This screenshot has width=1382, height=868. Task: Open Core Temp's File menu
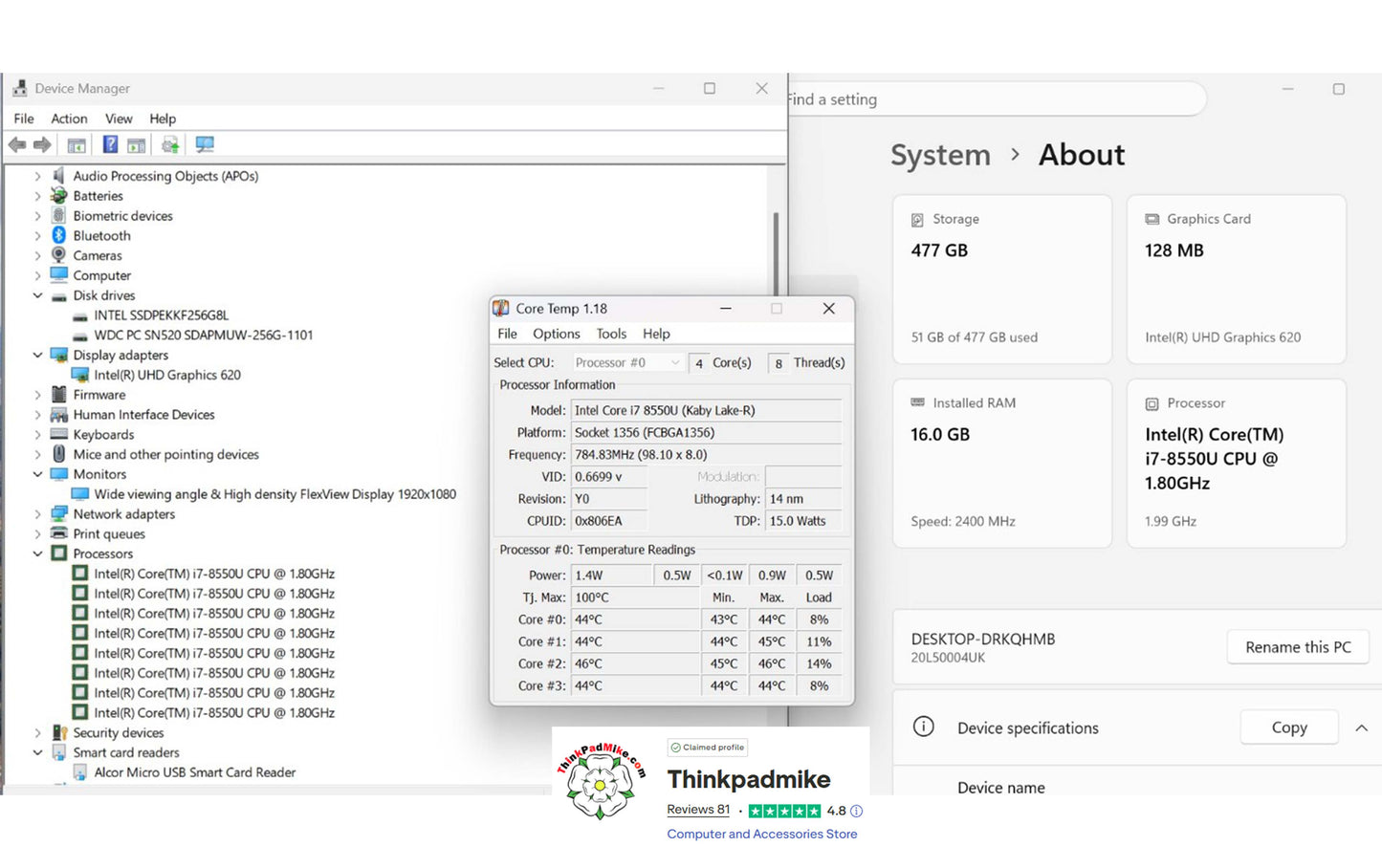[x=508, y=334]
